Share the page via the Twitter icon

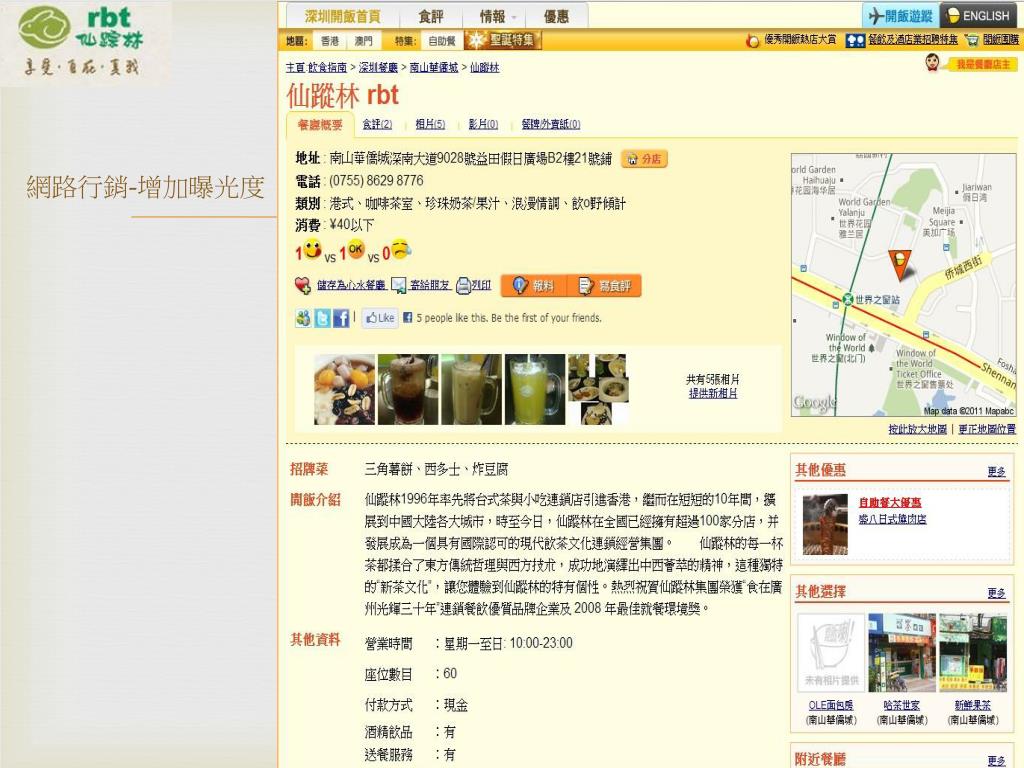click(x=323, y=318)
